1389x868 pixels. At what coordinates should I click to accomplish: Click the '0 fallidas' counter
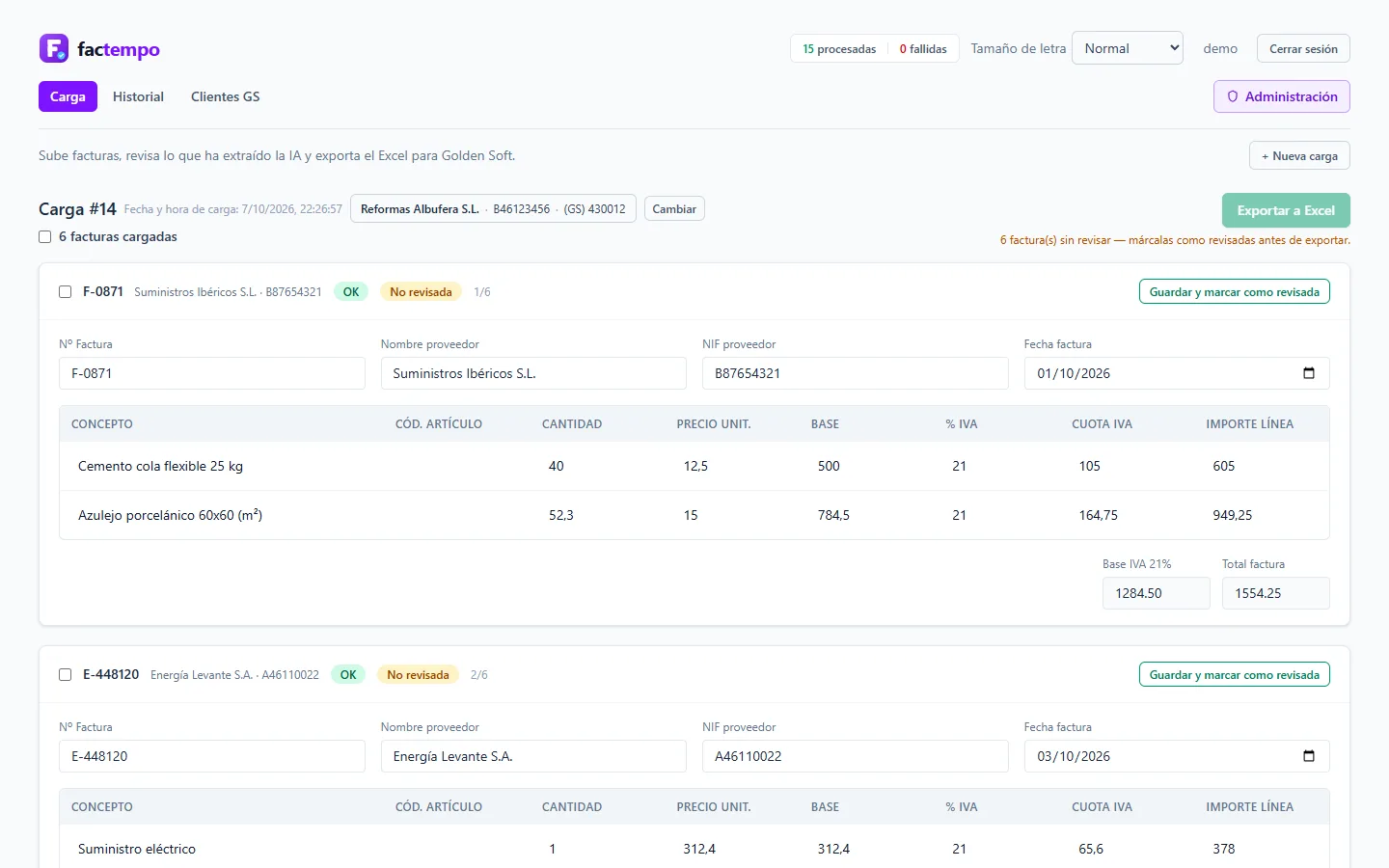tap(923, 49)
